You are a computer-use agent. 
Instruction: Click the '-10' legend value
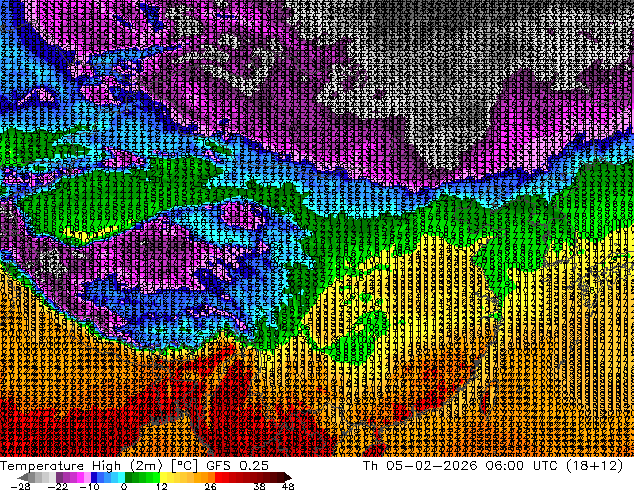click(89, 486)
